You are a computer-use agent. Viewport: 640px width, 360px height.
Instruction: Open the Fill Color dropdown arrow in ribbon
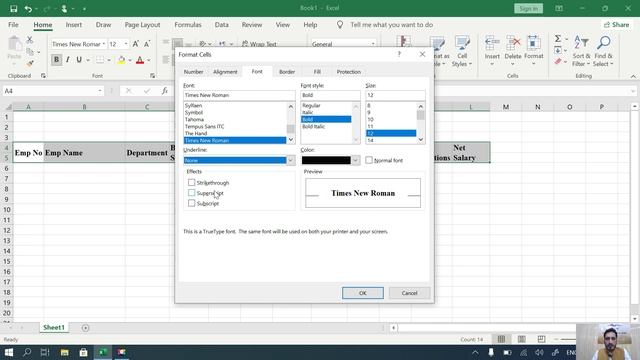click(129, 60)
